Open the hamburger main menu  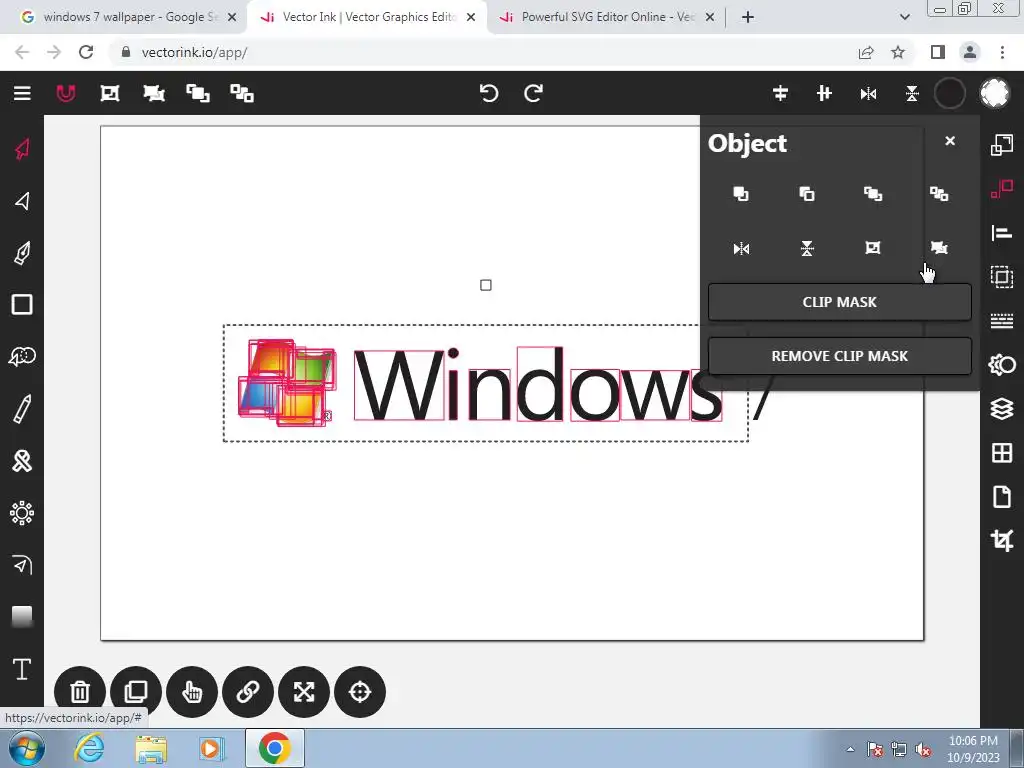(22, 93)
